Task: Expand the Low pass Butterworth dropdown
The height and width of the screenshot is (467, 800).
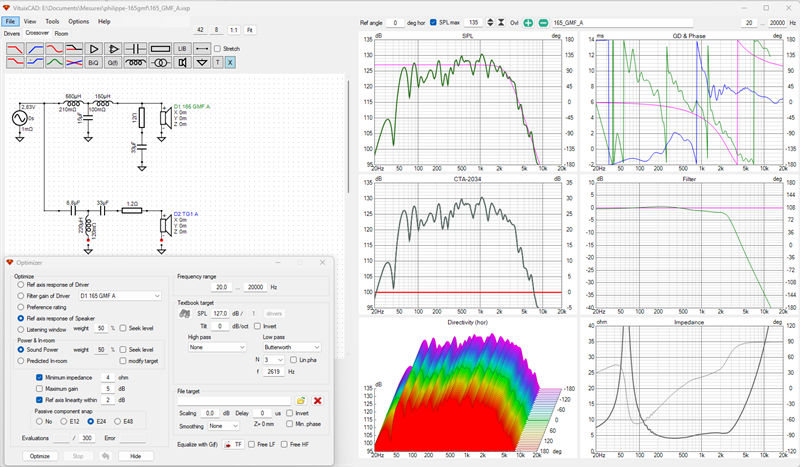Action: pyautogui.click(x=292, y=347)
